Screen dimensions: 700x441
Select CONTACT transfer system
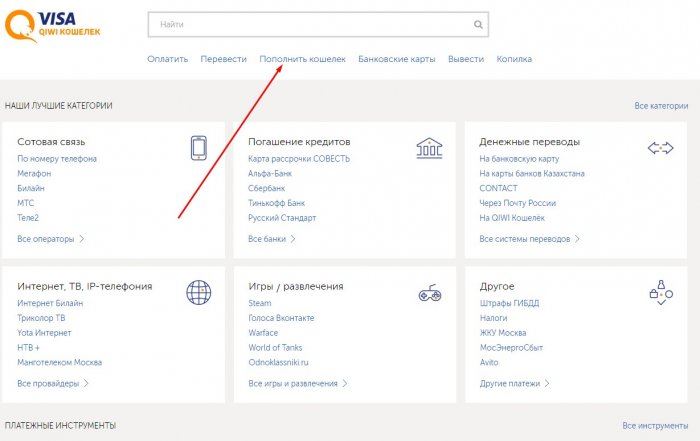(x=498, y=188)
